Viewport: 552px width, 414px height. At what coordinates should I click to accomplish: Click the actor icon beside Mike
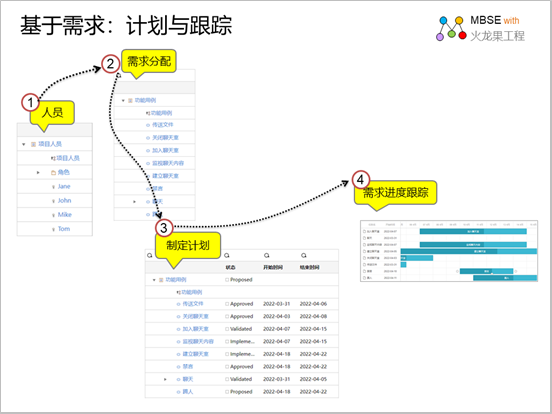click(54, 215)
